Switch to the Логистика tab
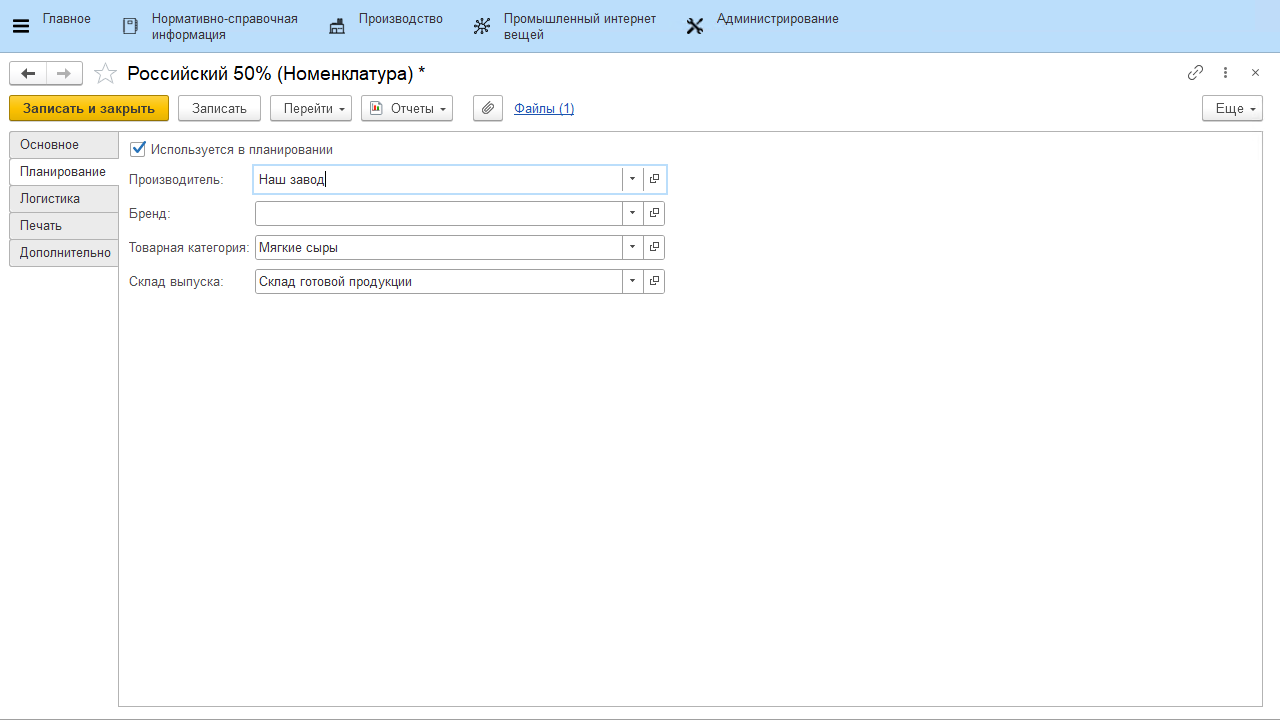 pyautogui.click(x=50, y=199)
